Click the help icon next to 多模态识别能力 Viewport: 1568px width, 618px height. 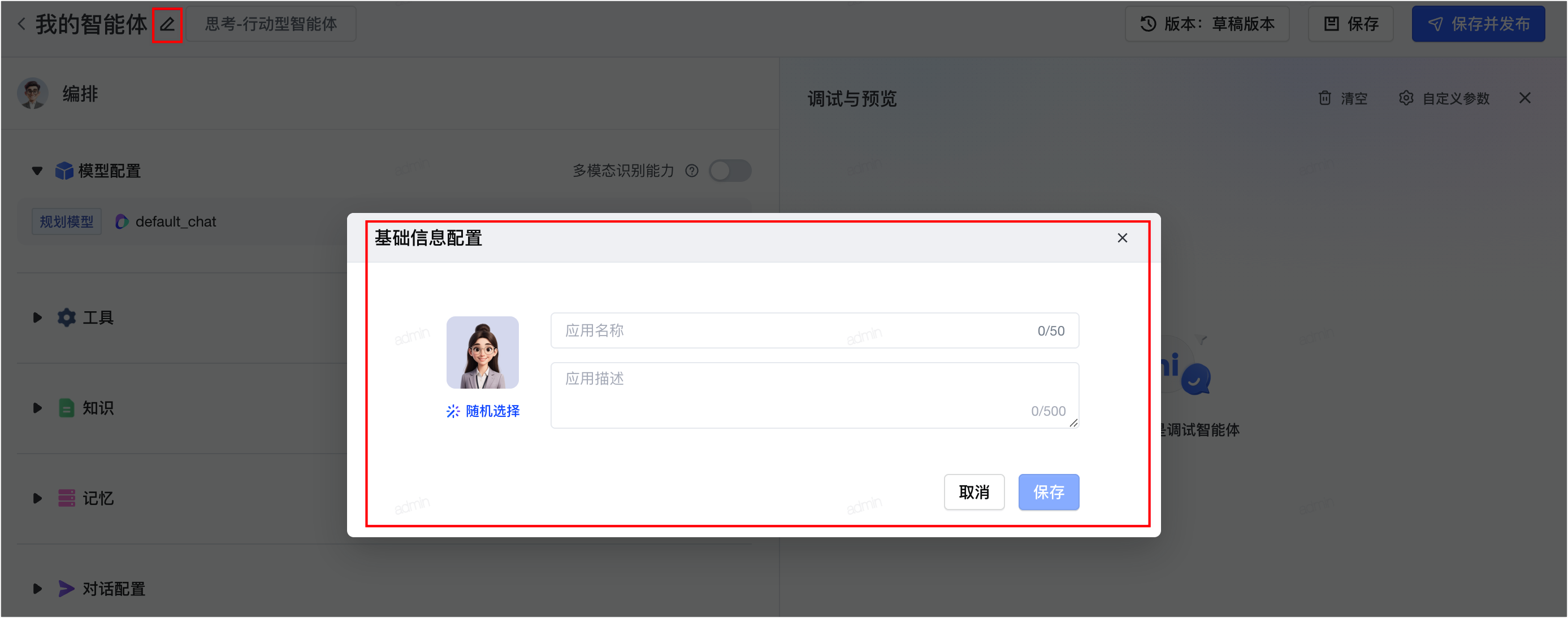coord(691,171)
